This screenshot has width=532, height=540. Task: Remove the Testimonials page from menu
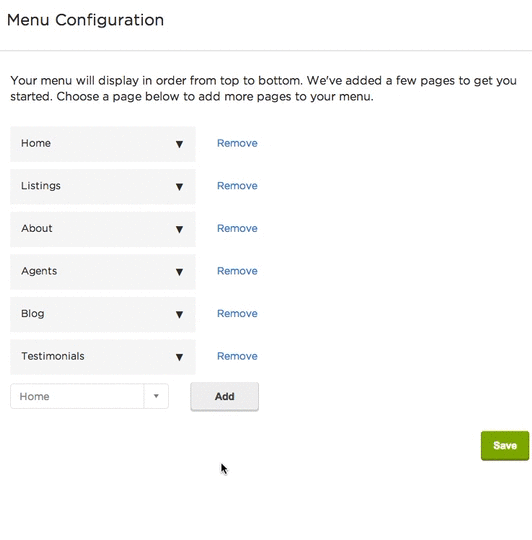coord(237,356)
